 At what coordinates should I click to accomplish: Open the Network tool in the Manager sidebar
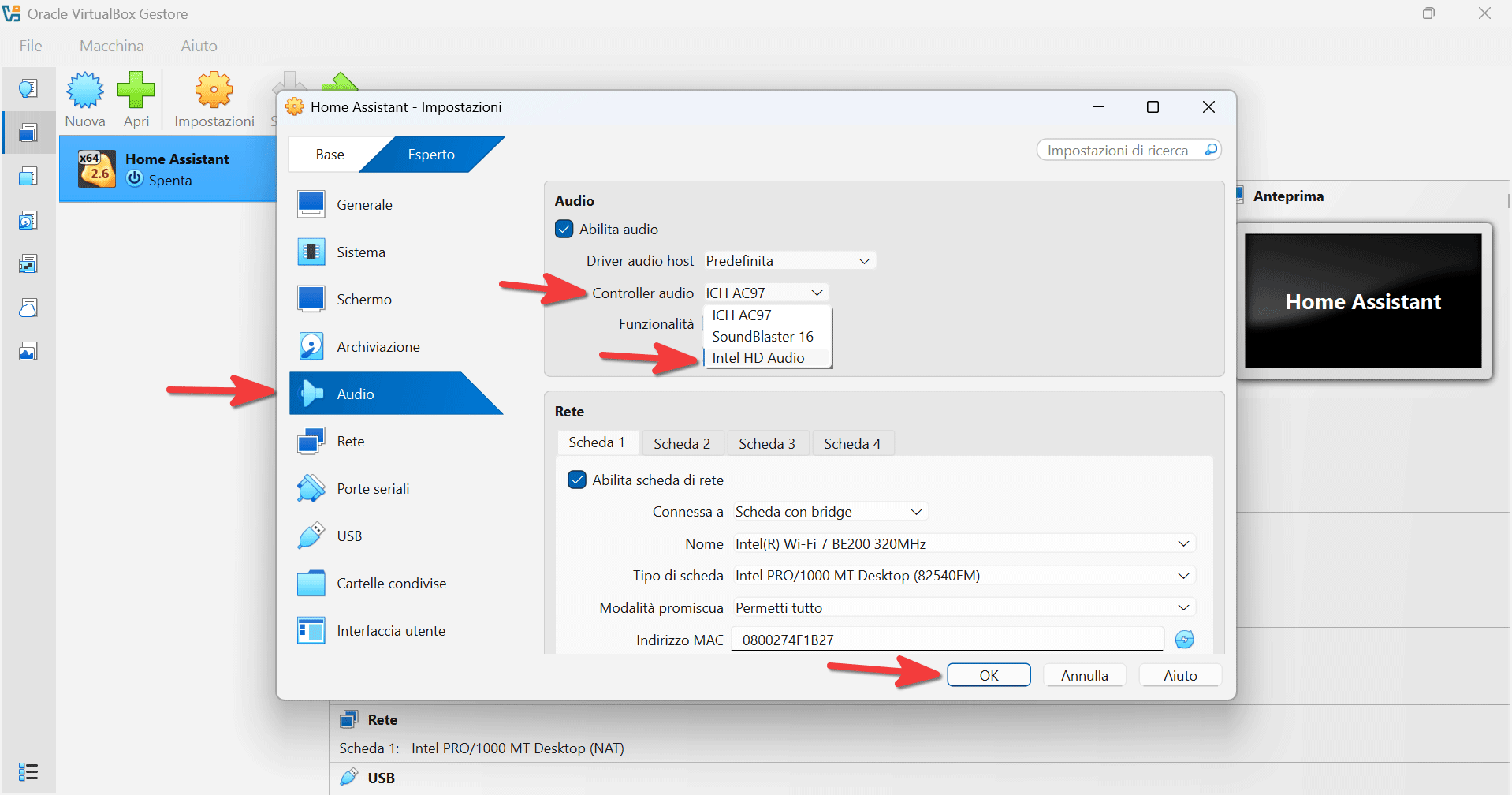coord(28,263)
